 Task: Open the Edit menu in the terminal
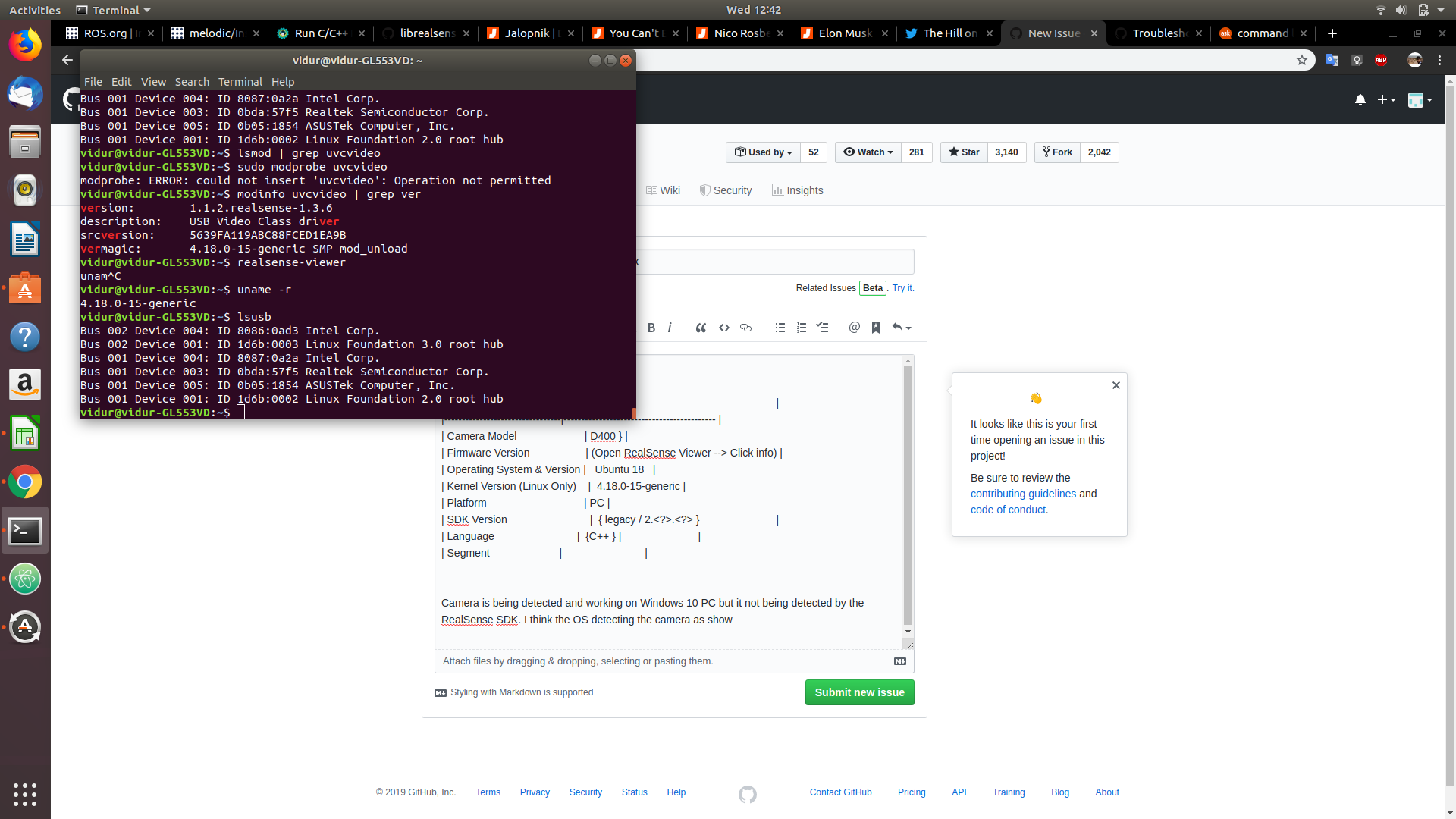[x=121, y=82]
